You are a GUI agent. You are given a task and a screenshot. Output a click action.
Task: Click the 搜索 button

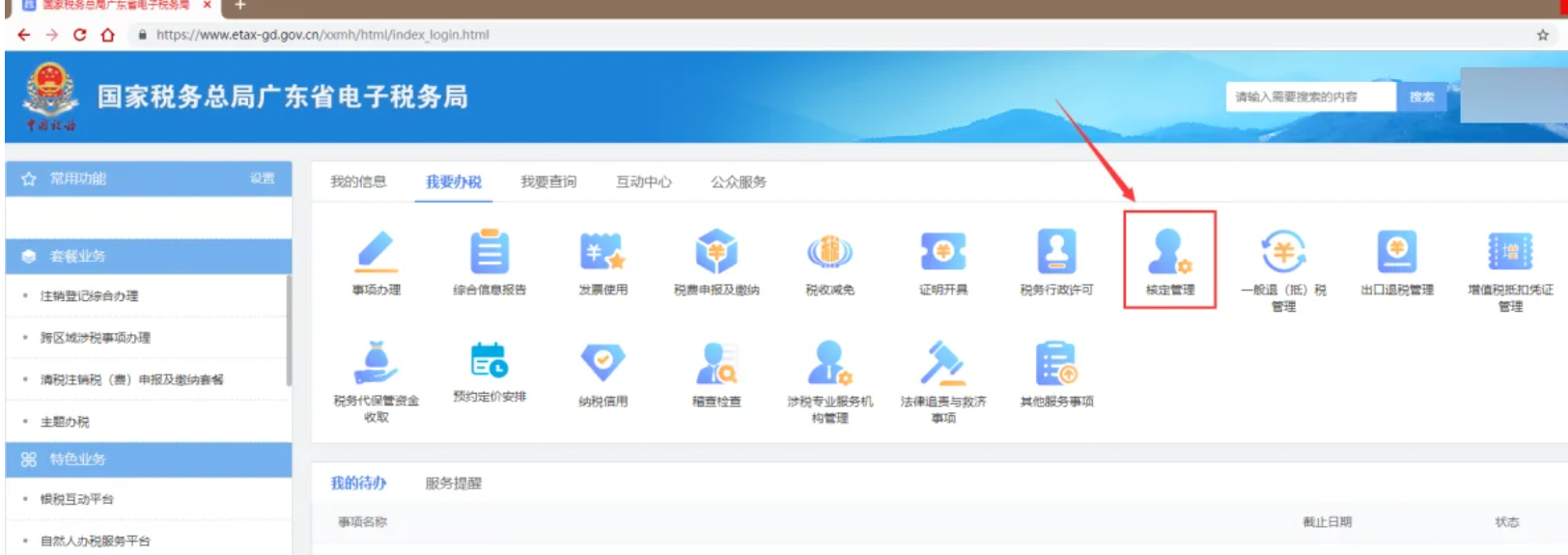pyautogui.click(x=1422, y=97)
